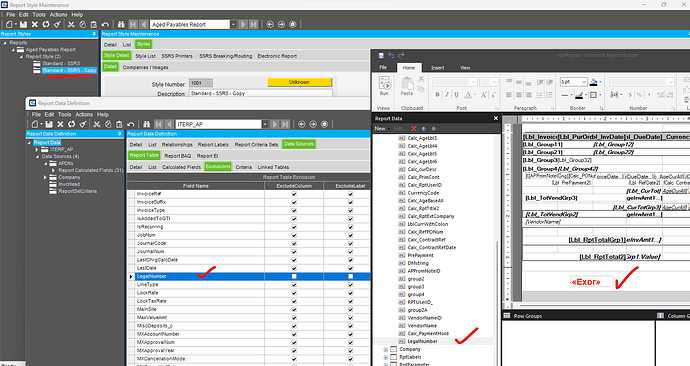Click Field Name column header

tap(196, 186)
